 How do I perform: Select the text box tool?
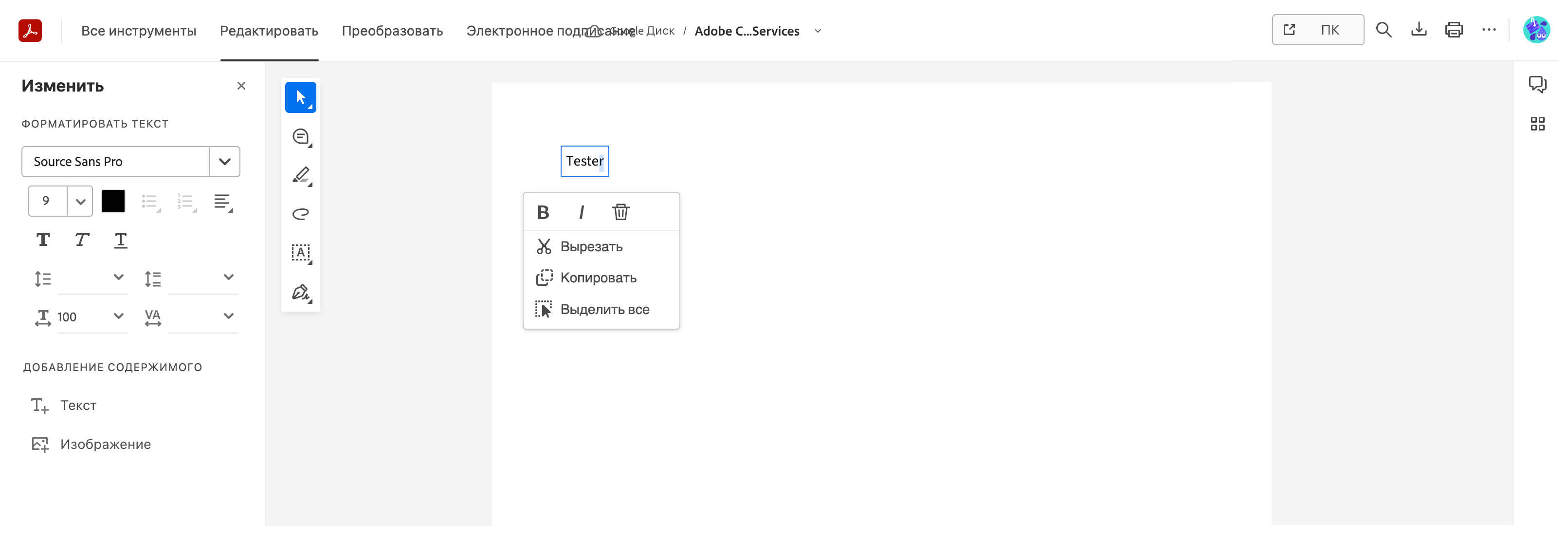pyautogui.click(x=301, y=253)
